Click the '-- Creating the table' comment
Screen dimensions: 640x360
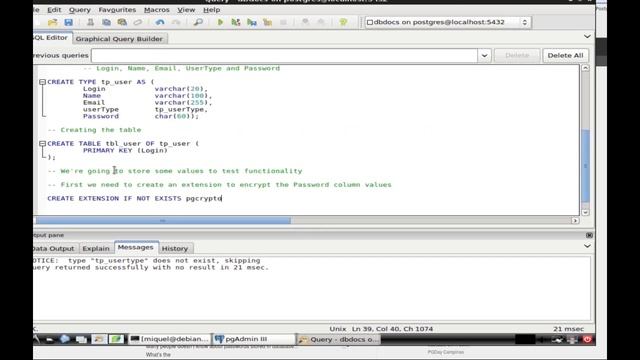pyautogui.click(x=94, y=130)
